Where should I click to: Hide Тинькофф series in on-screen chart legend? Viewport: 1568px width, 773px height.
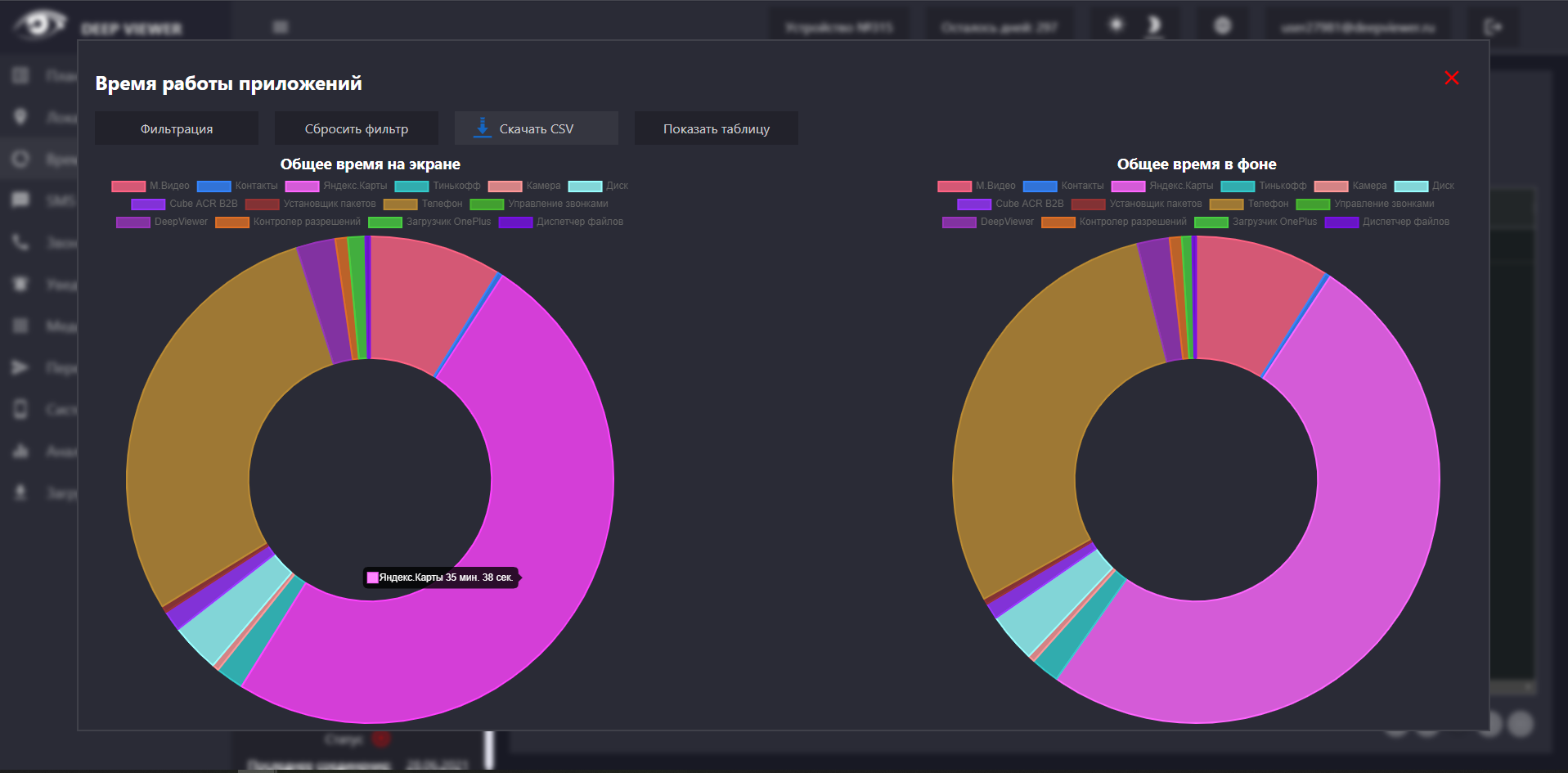tap(438, 186)
